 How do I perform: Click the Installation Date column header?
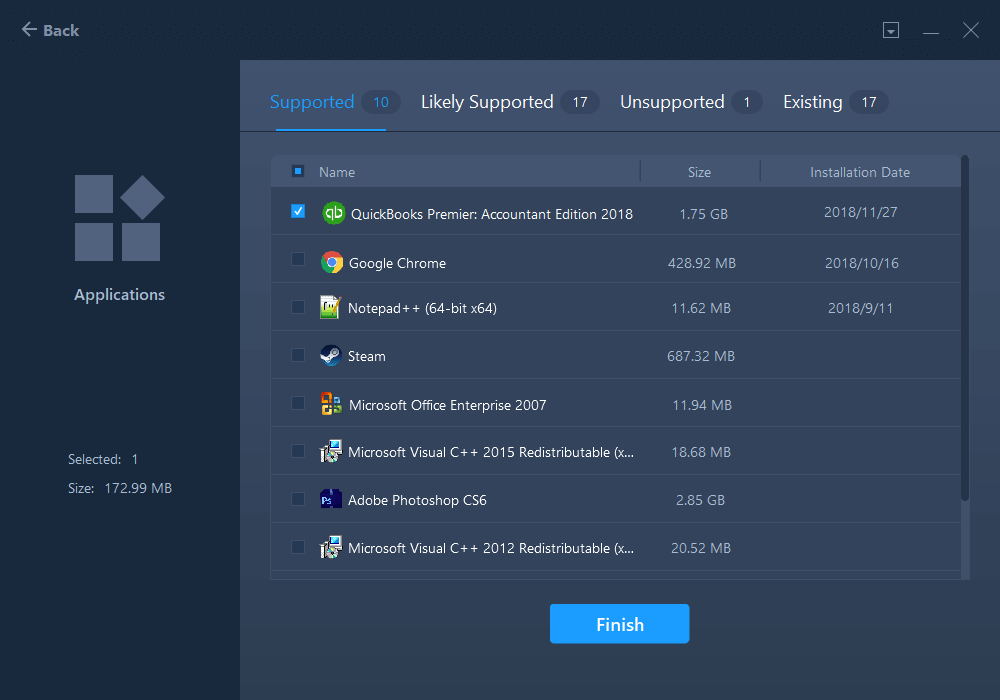pos(860,172)
